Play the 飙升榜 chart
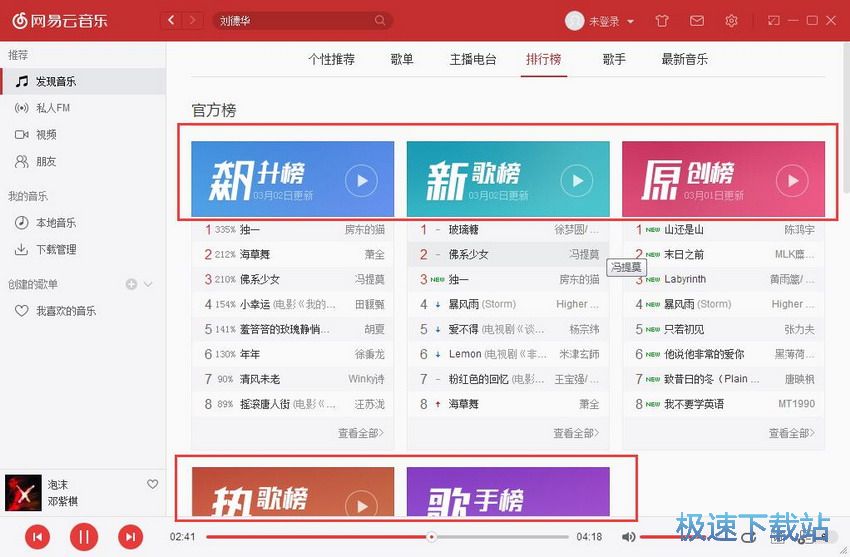 pyautogui.click(x=362, y=181)
